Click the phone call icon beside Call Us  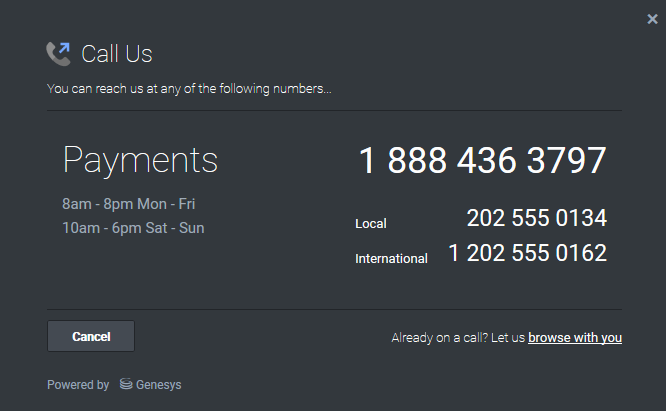pos(58,53)
